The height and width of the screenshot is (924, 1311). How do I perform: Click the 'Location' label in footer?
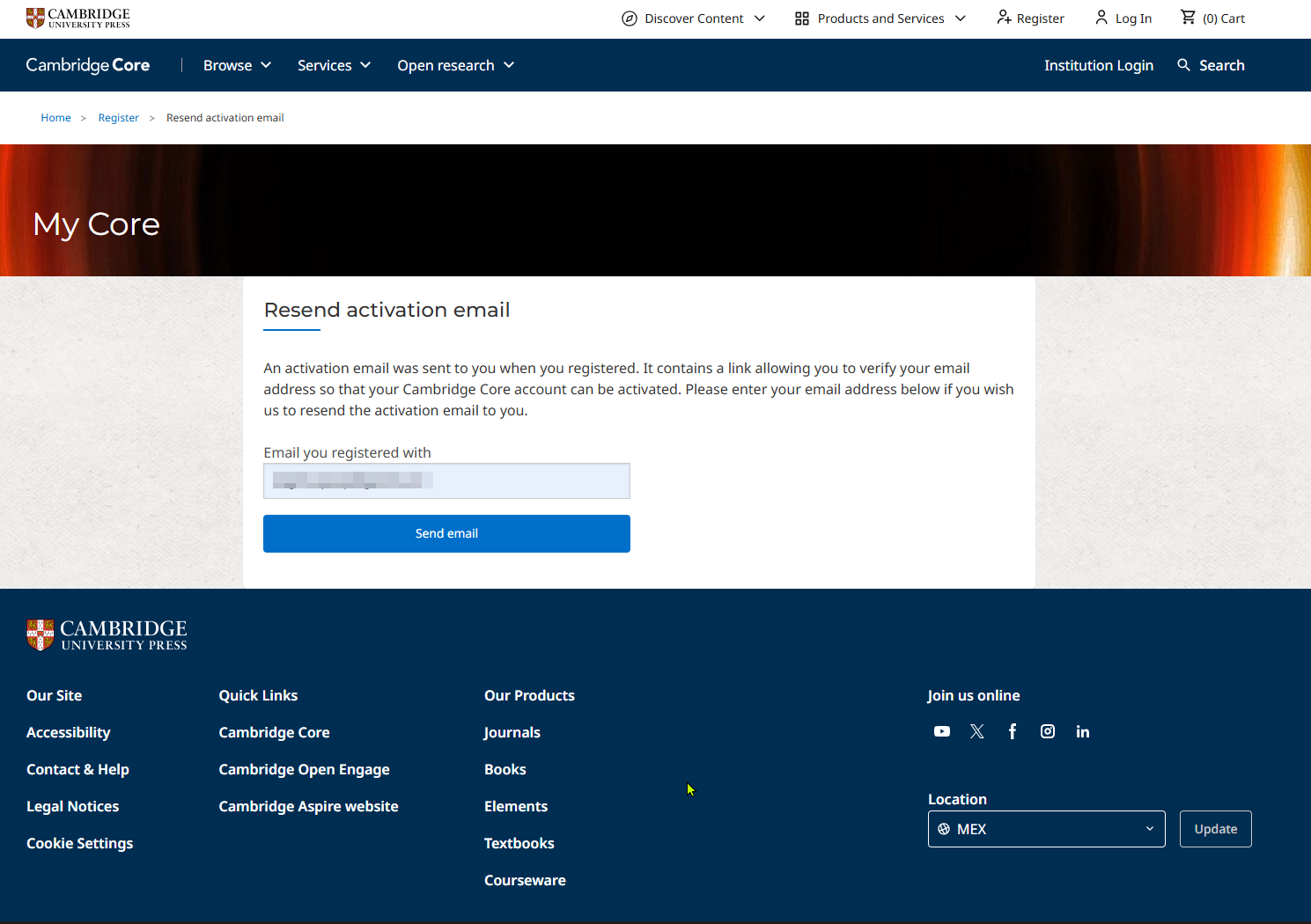957,799
